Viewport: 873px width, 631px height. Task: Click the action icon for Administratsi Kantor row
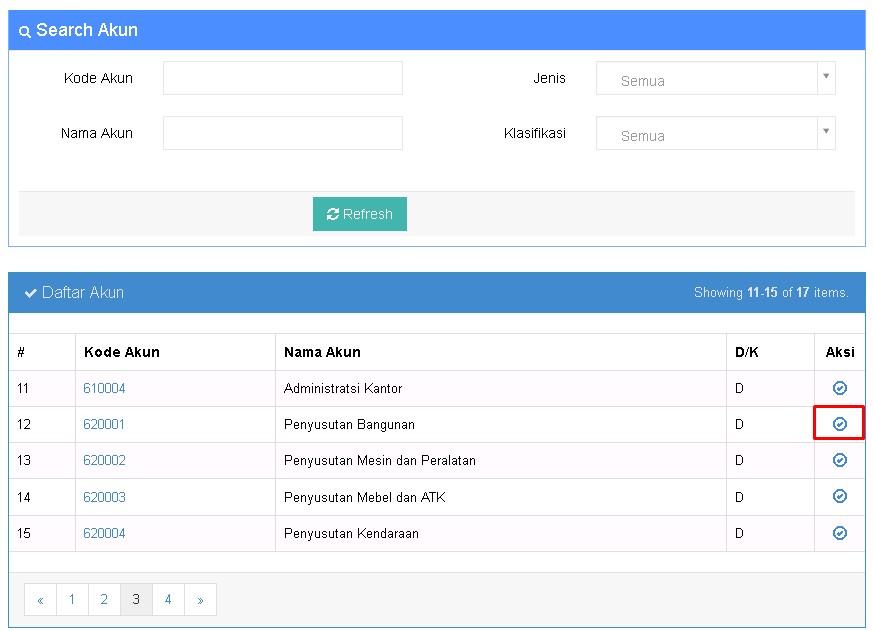839,388
